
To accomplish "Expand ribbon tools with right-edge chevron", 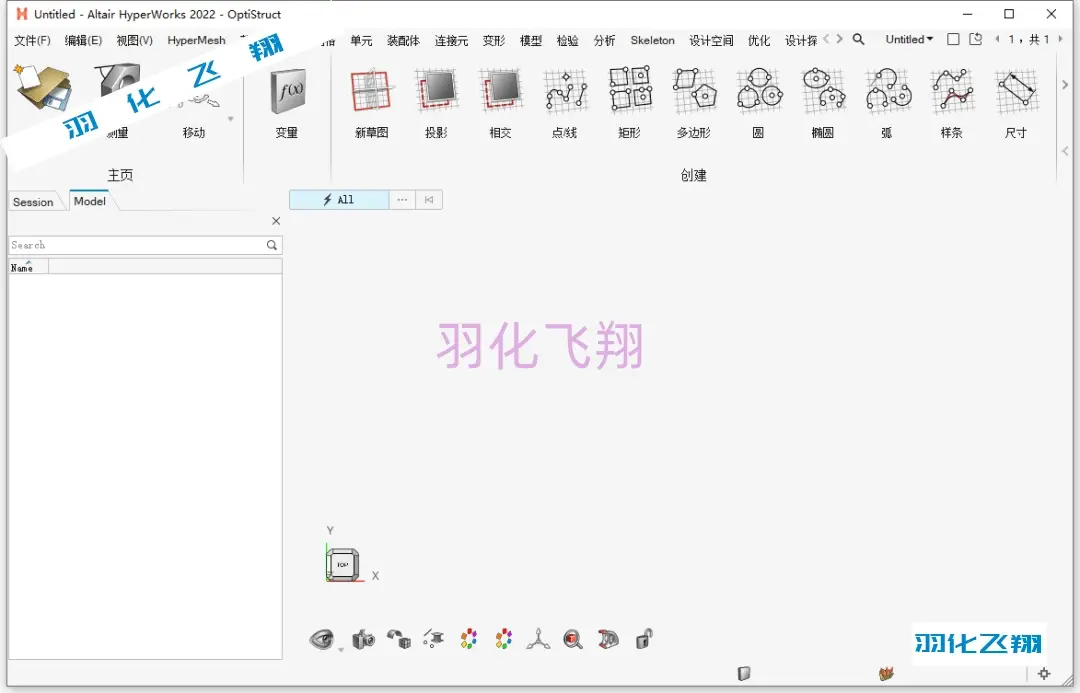I will click(x=1065, y=85).
